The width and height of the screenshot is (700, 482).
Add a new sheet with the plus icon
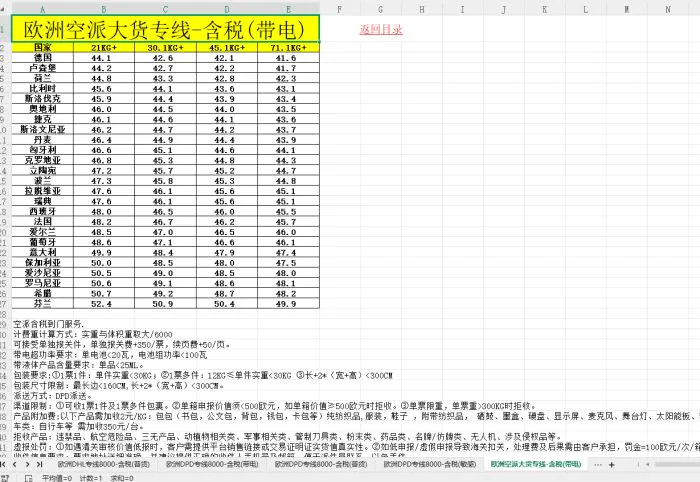coord(612,465)
